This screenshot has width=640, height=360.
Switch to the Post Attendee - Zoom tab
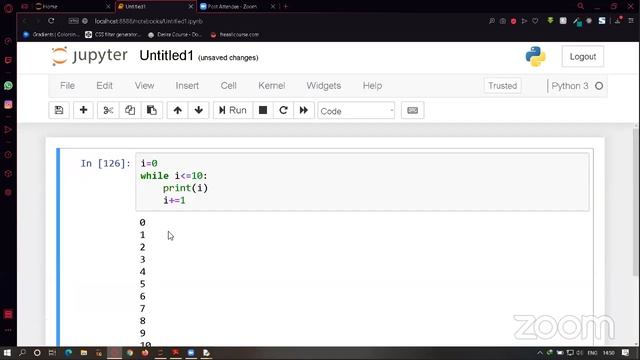click(237, 7)
